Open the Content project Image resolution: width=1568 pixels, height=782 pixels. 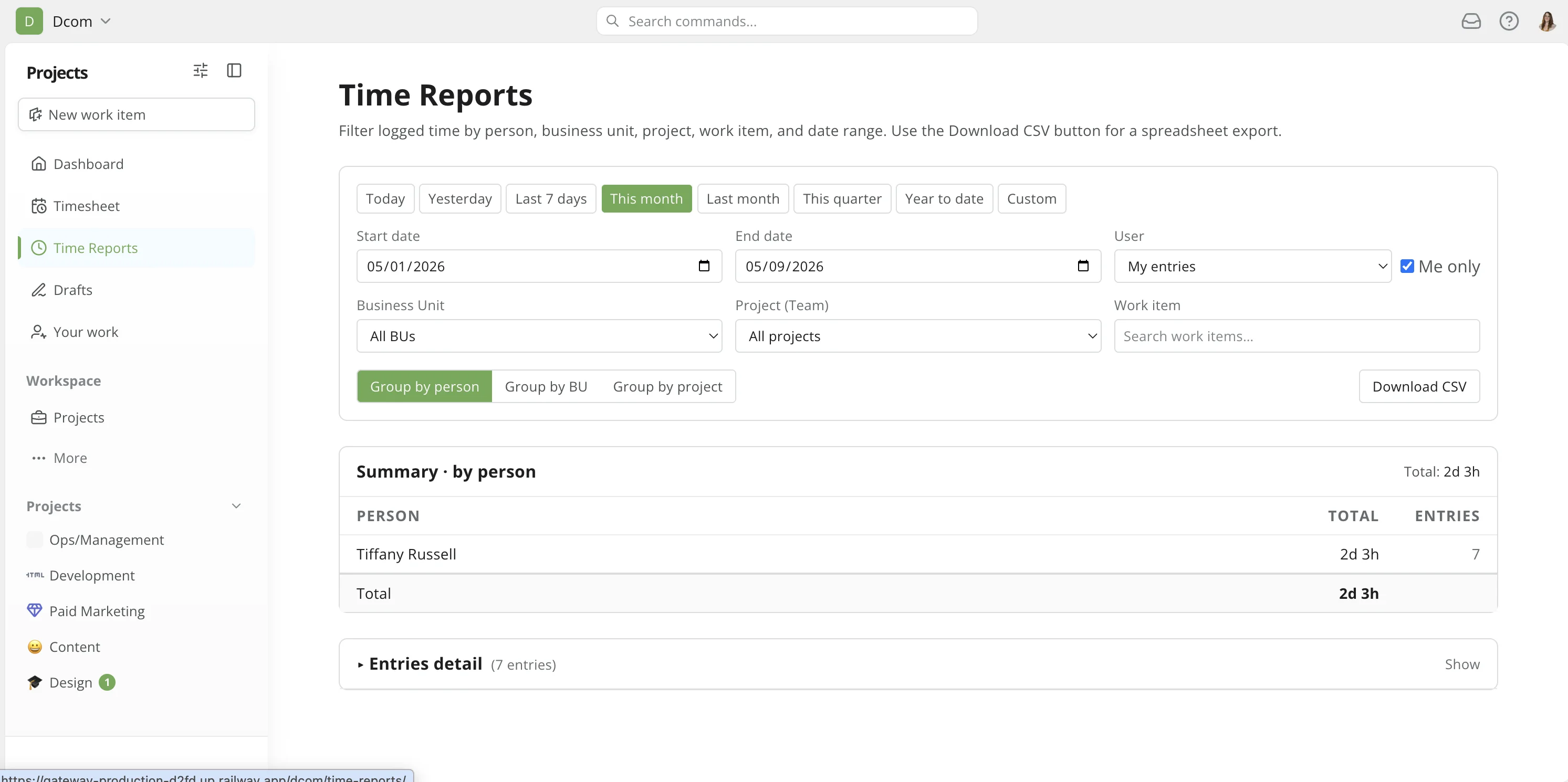(74, 647)
